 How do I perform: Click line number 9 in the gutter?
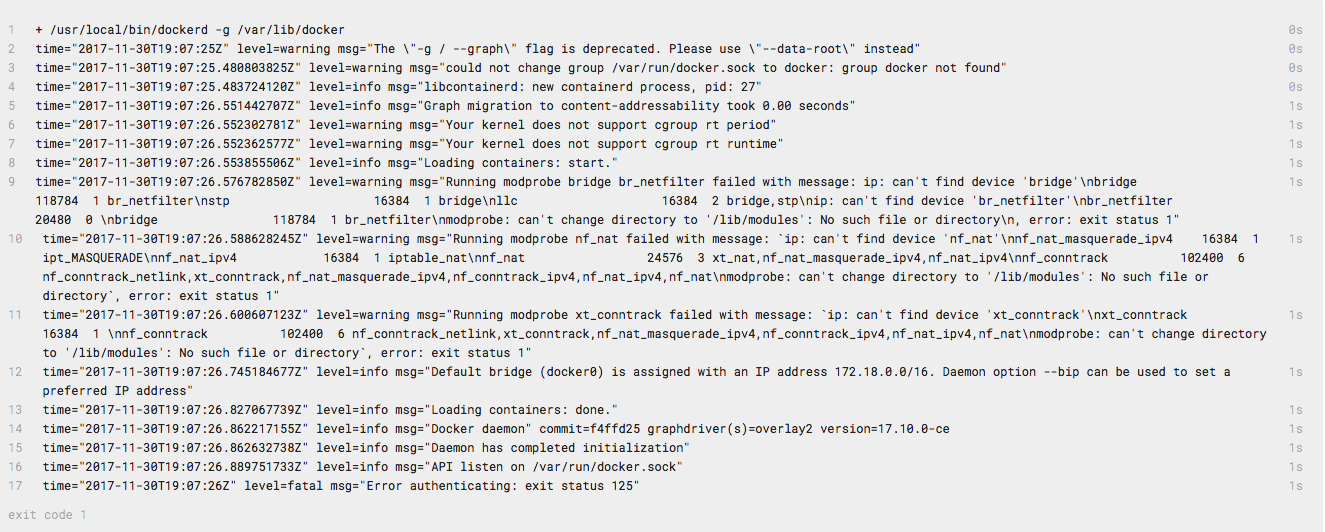[x=11, y=182]
